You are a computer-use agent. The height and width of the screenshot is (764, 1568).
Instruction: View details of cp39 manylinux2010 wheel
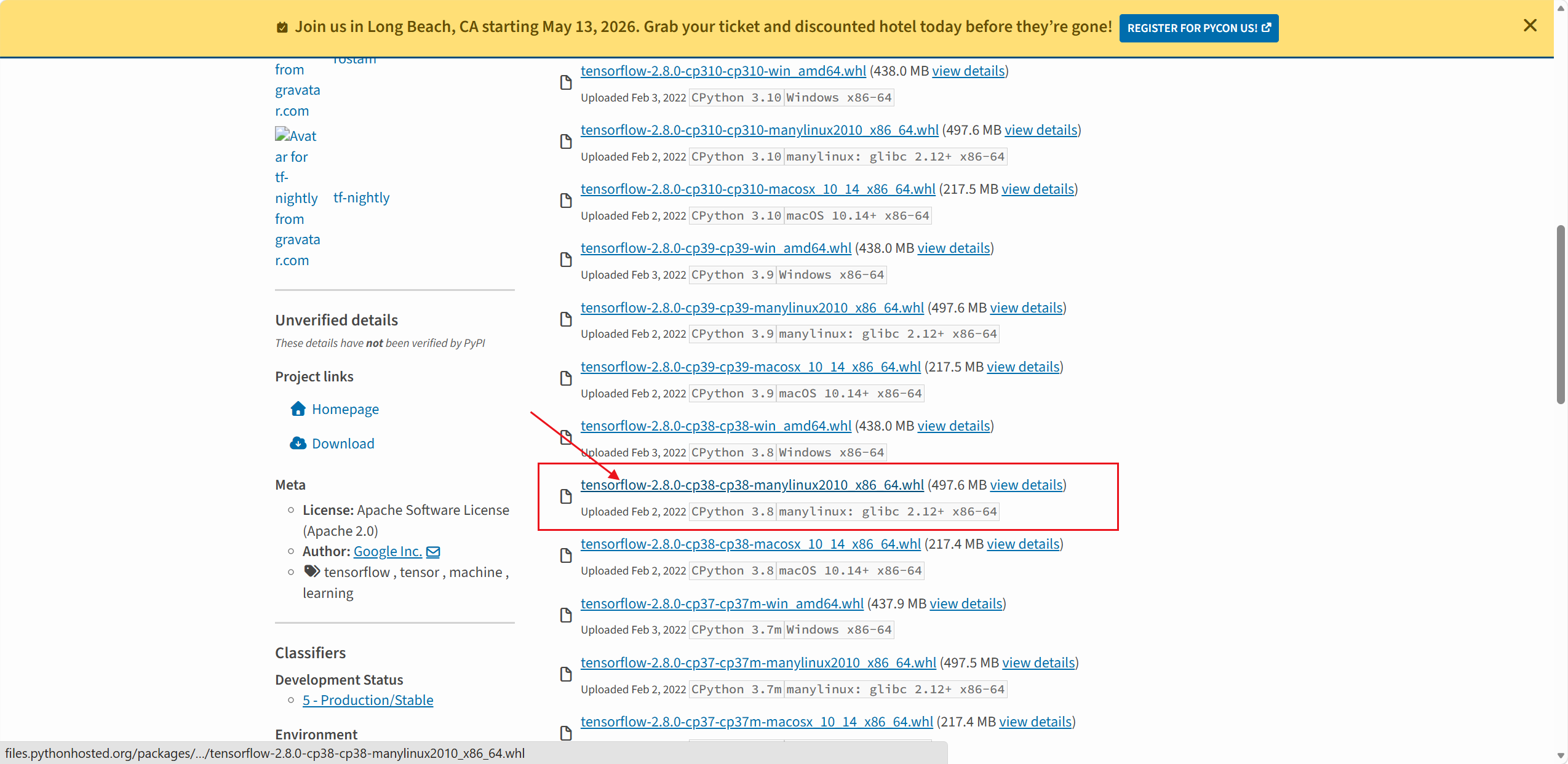(x=1026, y=308)
